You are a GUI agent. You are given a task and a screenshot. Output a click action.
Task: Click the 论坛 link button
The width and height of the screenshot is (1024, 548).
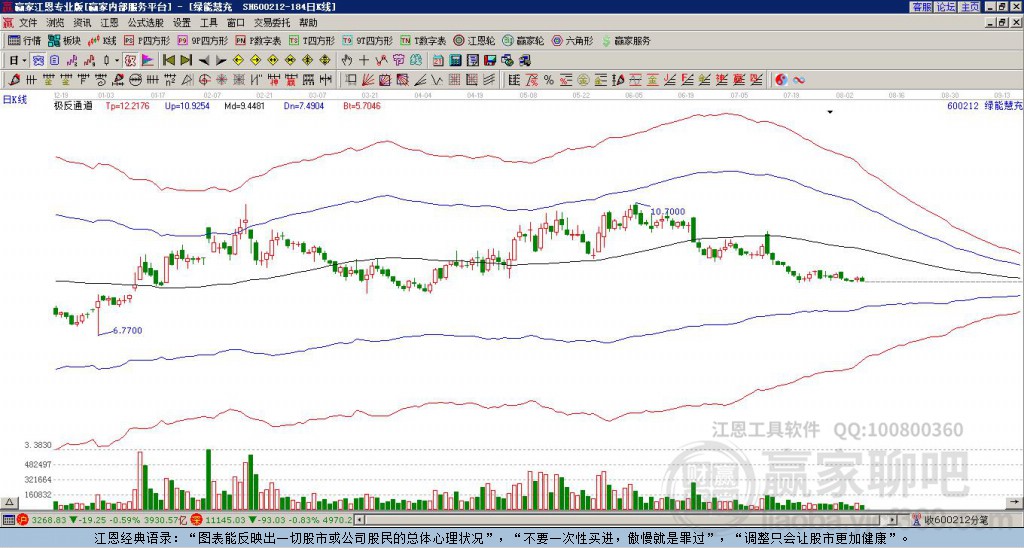[945, 7]
